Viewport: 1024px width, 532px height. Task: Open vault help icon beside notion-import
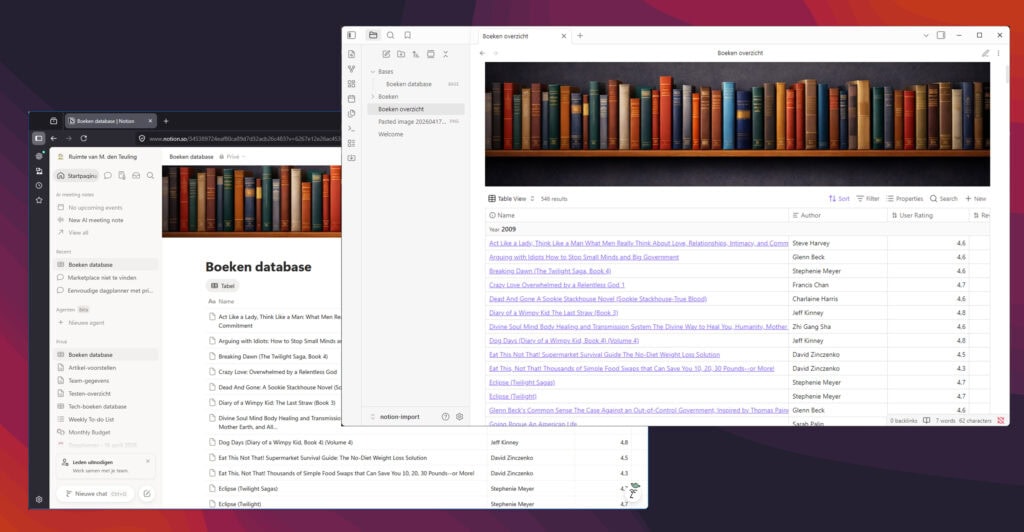click(445, 416)
